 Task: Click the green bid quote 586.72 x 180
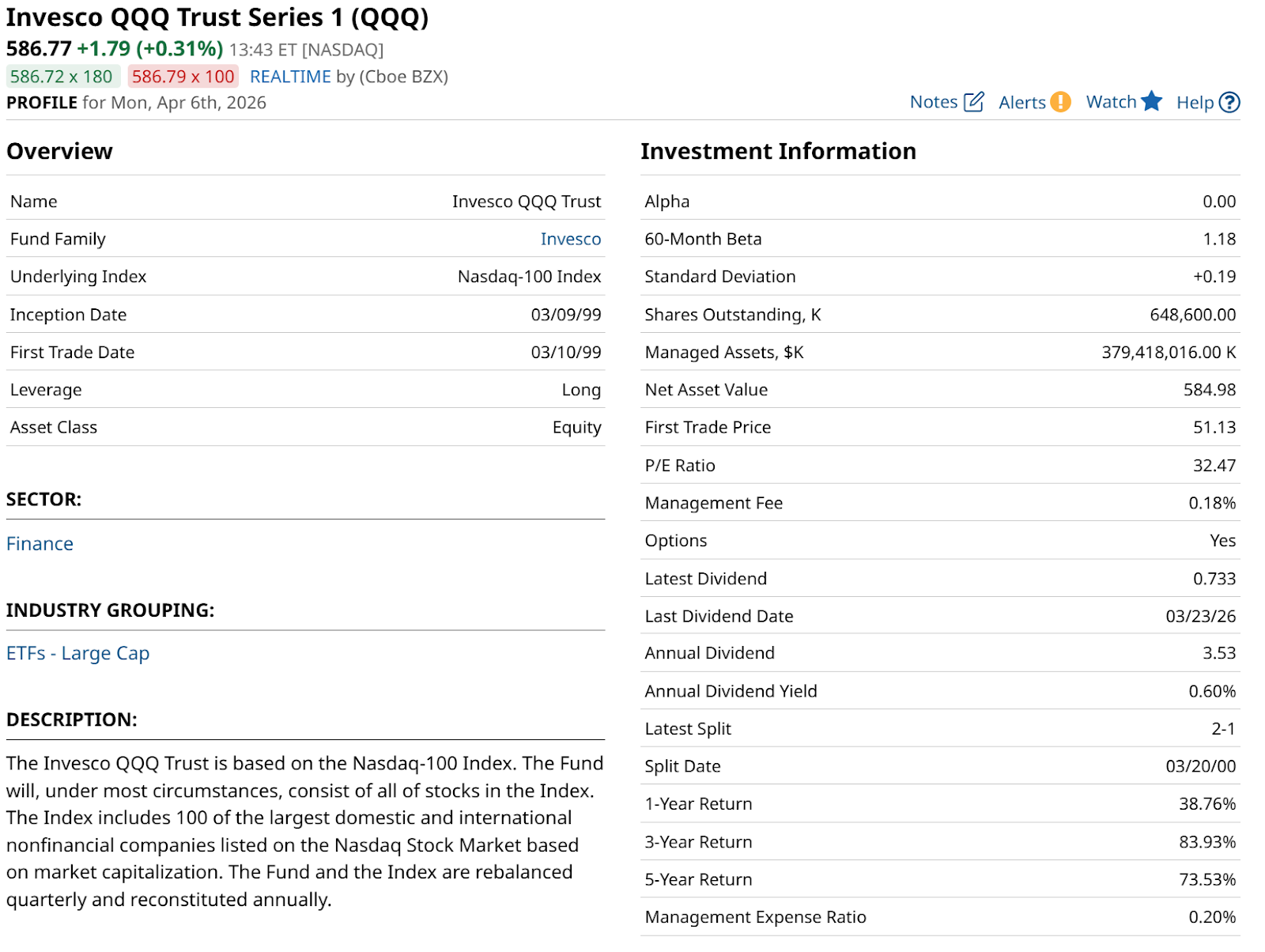[62, 77]
